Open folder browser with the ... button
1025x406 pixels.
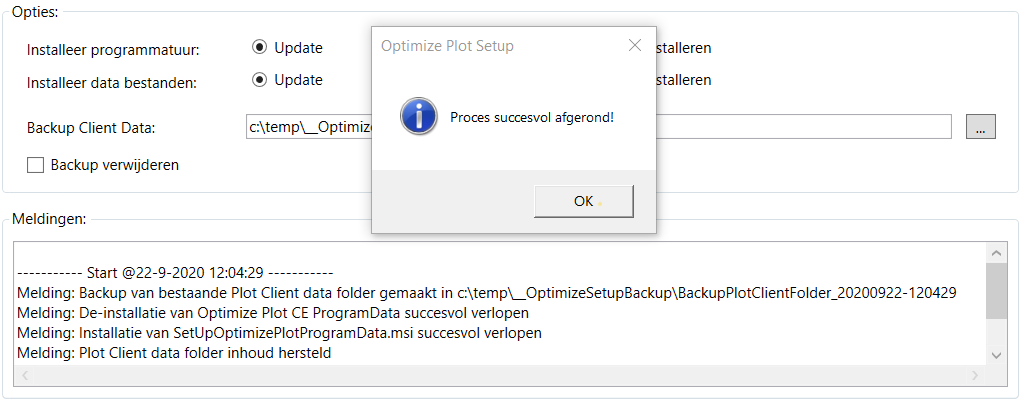click(981, 127)
